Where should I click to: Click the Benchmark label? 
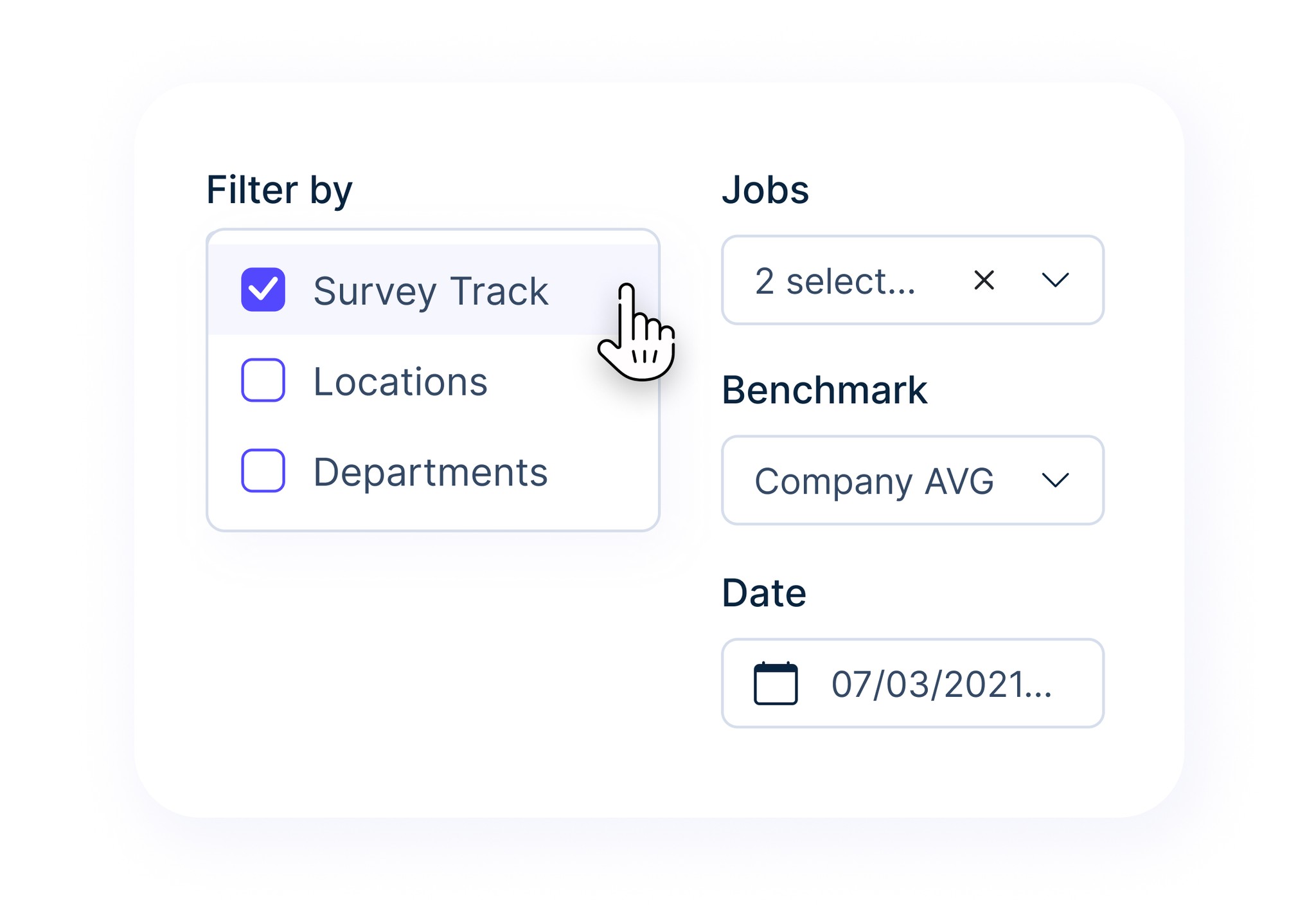tap(825, 390)
